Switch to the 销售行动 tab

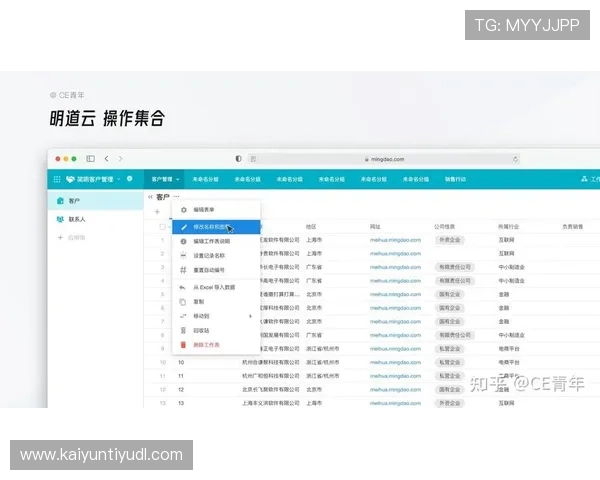coord(455,180)
